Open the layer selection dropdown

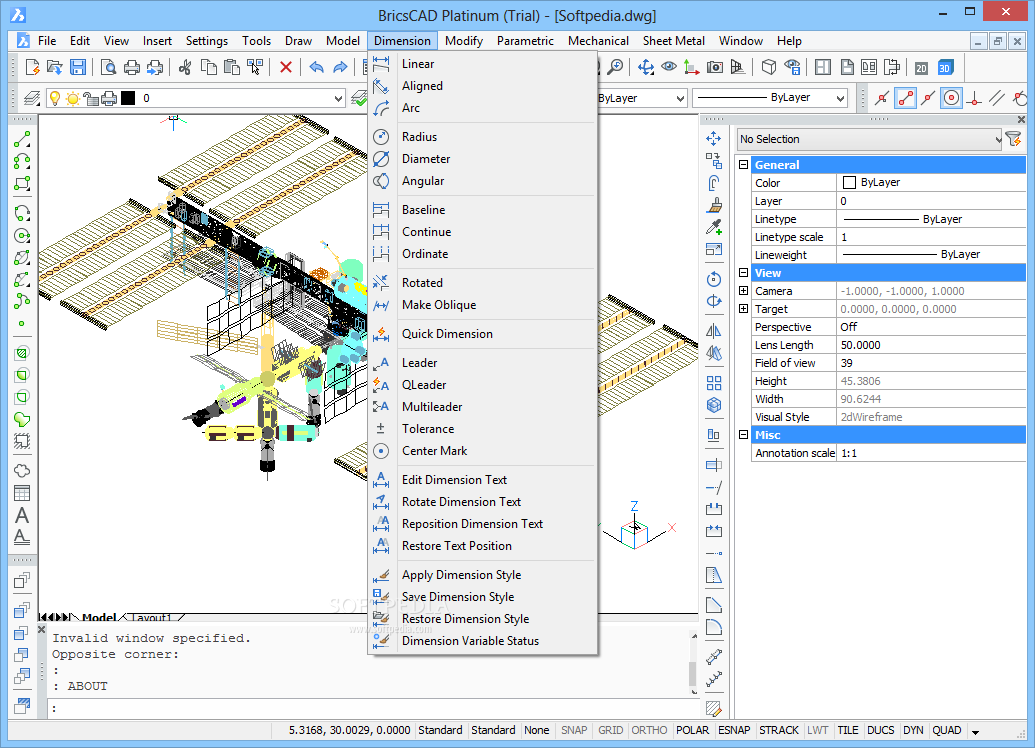tap(338, 98)
